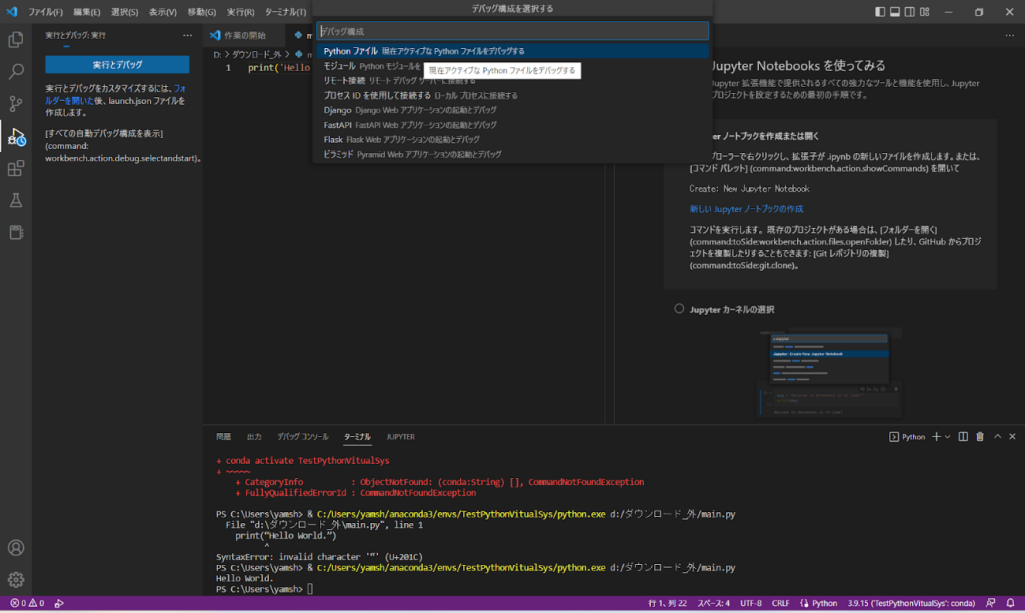Open the Extensions view icon
This screenshot has width=1025, height=613.
point(16,169)
